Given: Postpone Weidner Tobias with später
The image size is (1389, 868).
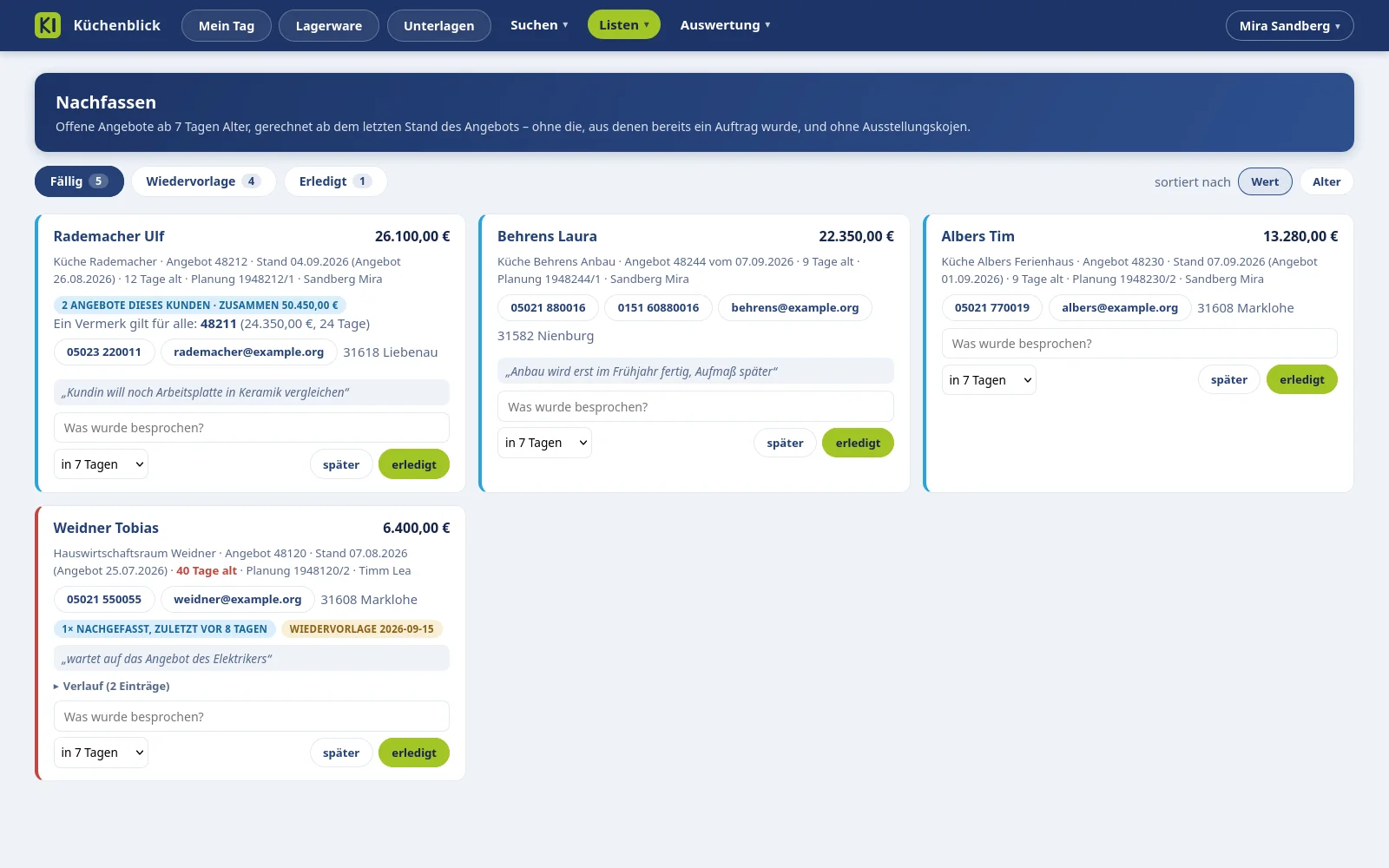Looking at the screenshot, I should pos(341,753).
